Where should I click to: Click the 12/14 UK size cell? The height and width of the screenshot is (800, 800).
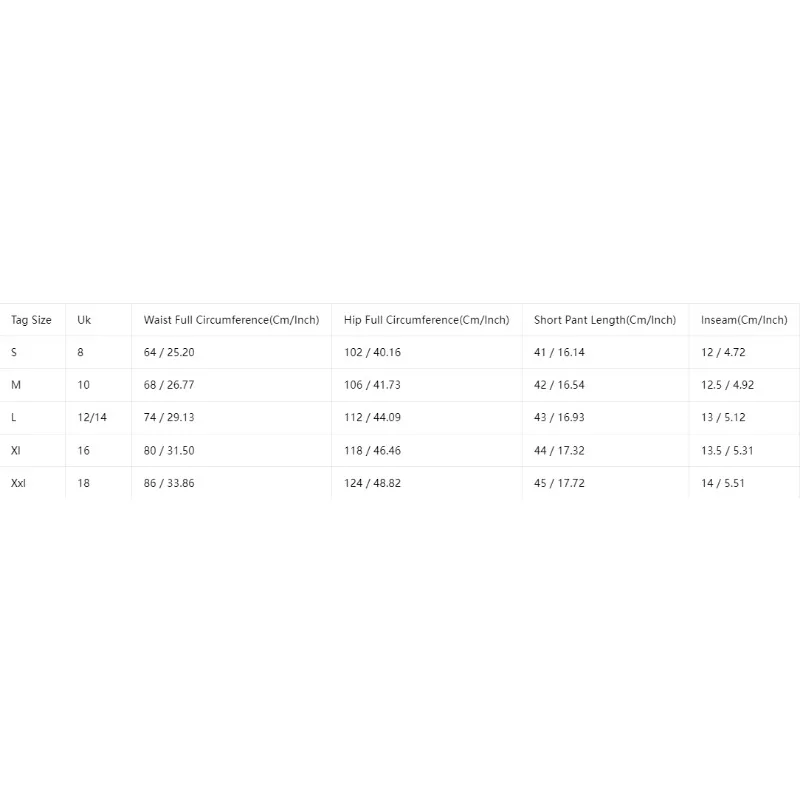[x=92, y=417]
